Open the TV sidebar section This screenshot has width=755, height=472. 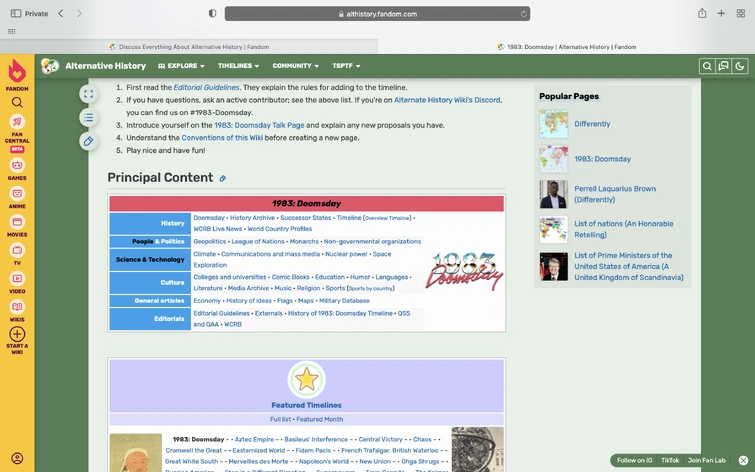pyautogui.click(x=17, y=250)
